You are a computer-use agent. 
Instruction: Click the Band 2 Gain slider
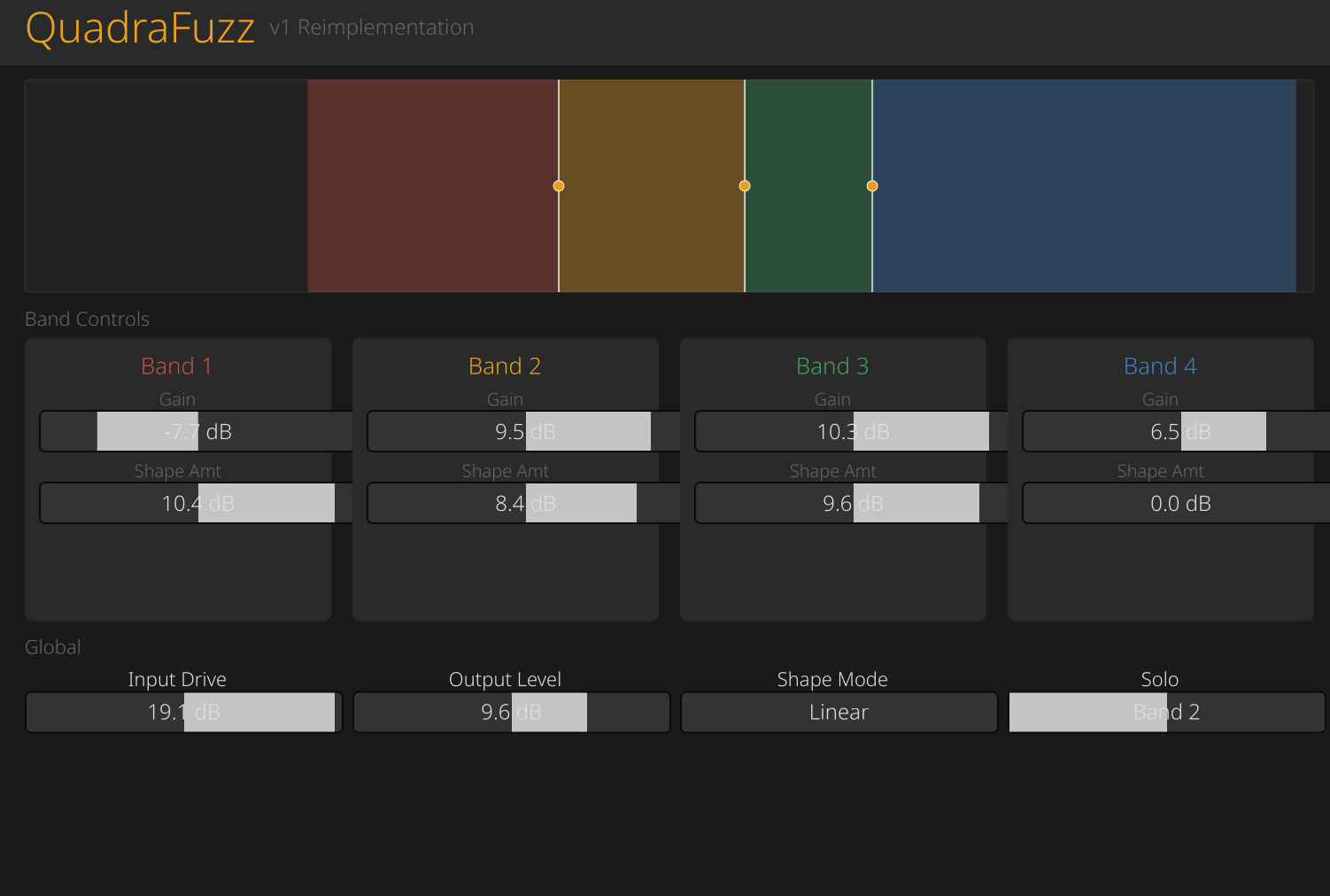pyautogui.click(x=524, y=431)
